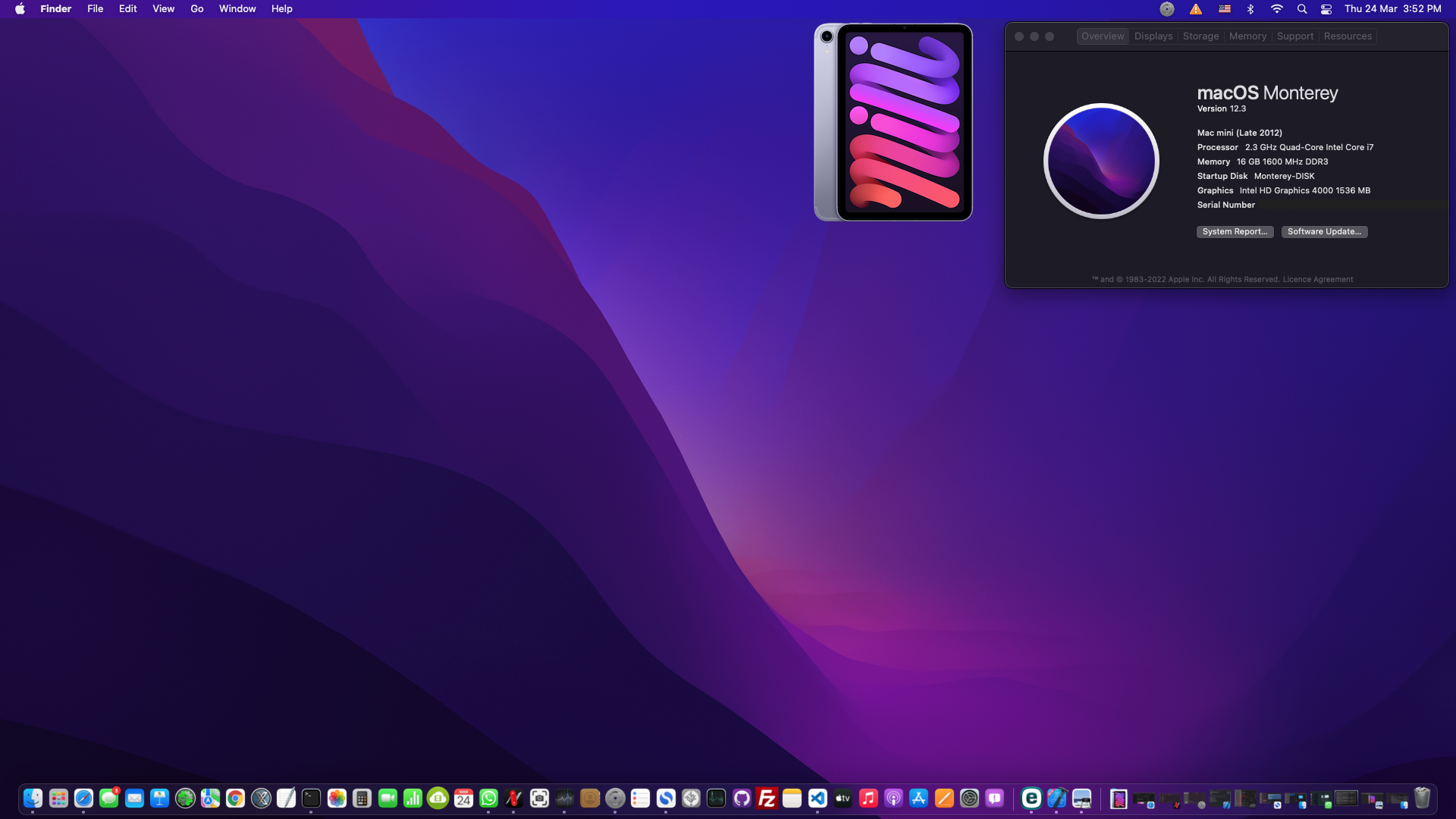
Task: Open Reminders from the Dock
Action: pyautogui.click(x=640, y=799)
